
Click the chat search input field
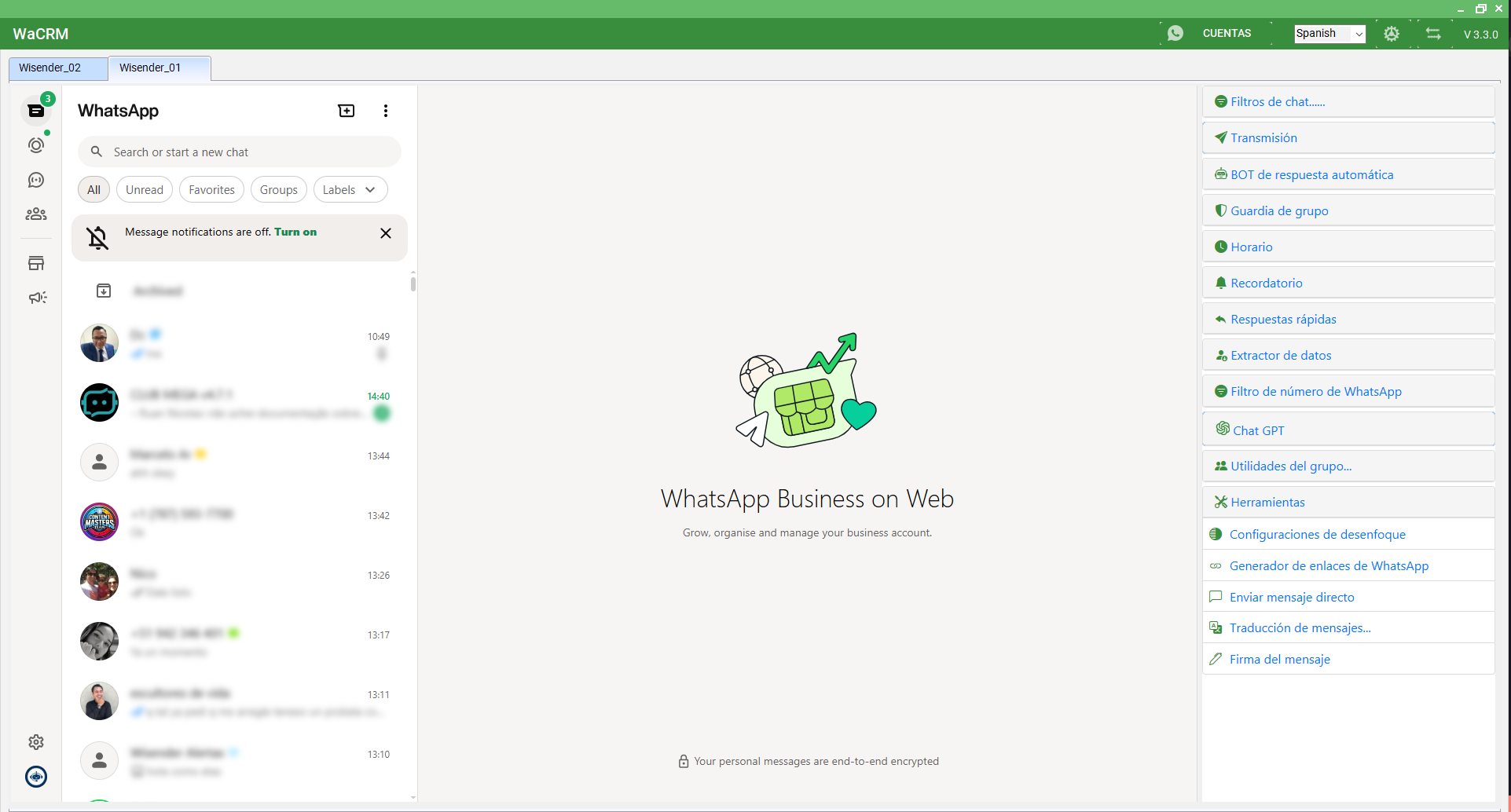coord(239,152)
